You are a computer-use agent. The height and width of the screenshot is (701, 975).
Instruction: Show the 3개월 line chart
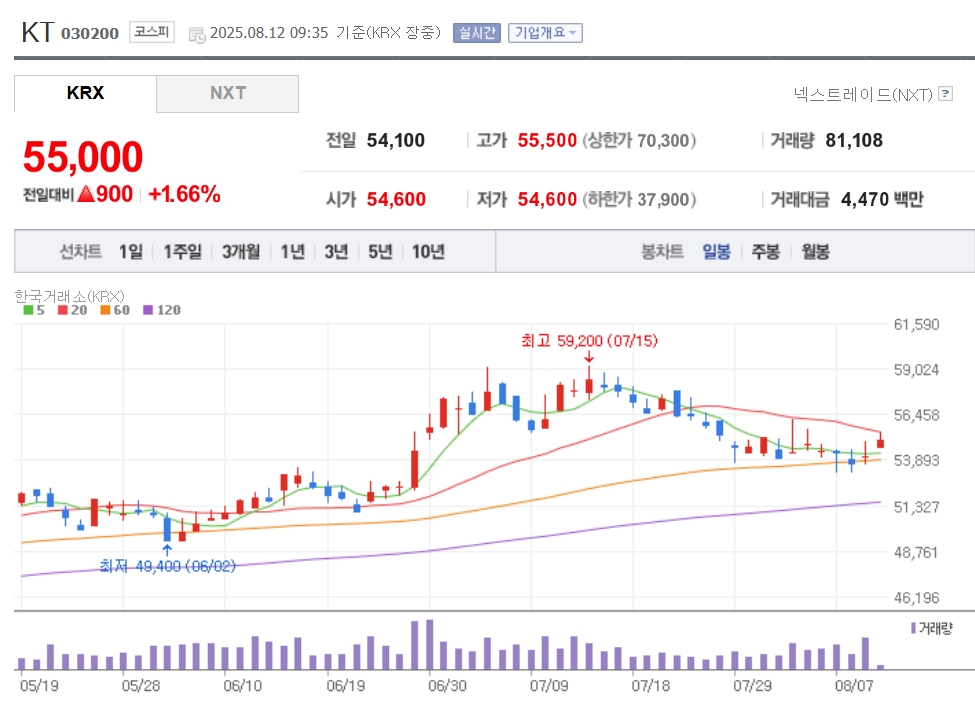tap(241, 251)
